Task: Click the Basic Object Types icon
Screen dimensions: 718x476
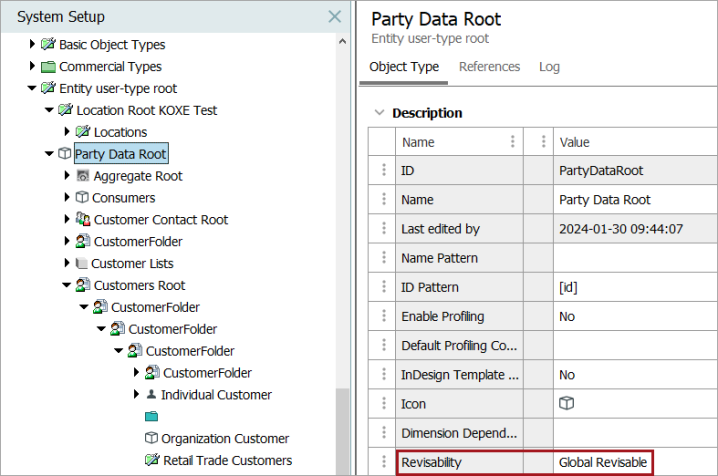Action: [x=48, y=44]
